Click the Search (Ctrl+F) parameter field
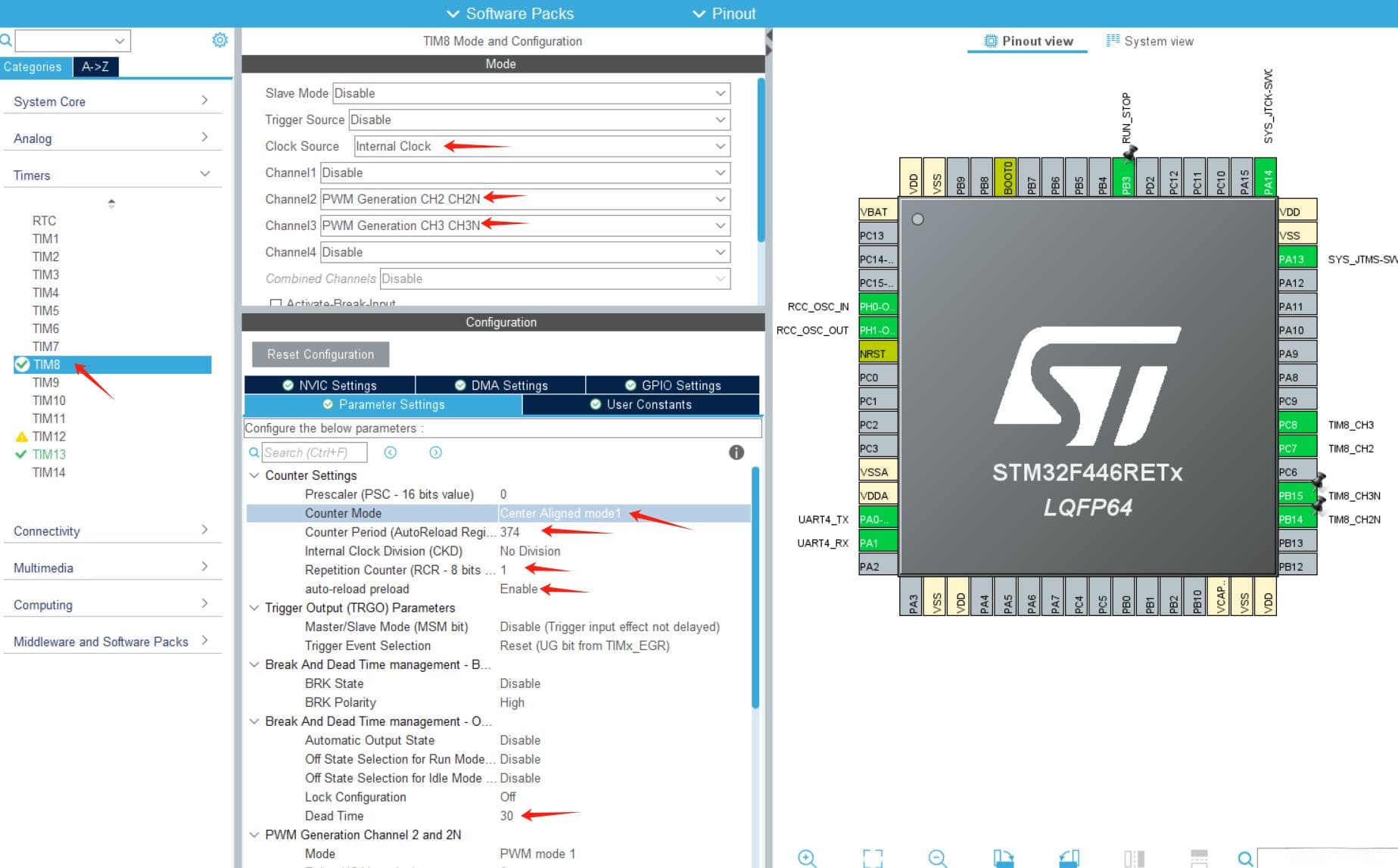 (314, 453)
